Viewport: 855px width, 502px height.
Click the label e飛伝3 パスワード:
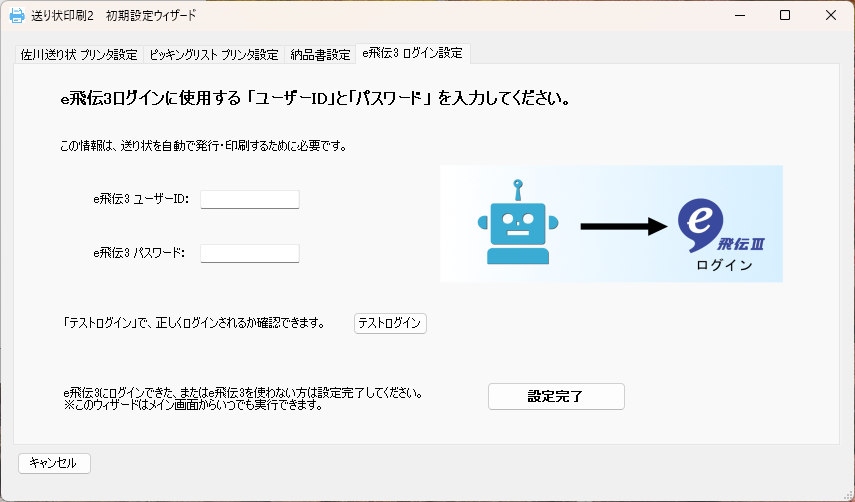tap(139, 253)
